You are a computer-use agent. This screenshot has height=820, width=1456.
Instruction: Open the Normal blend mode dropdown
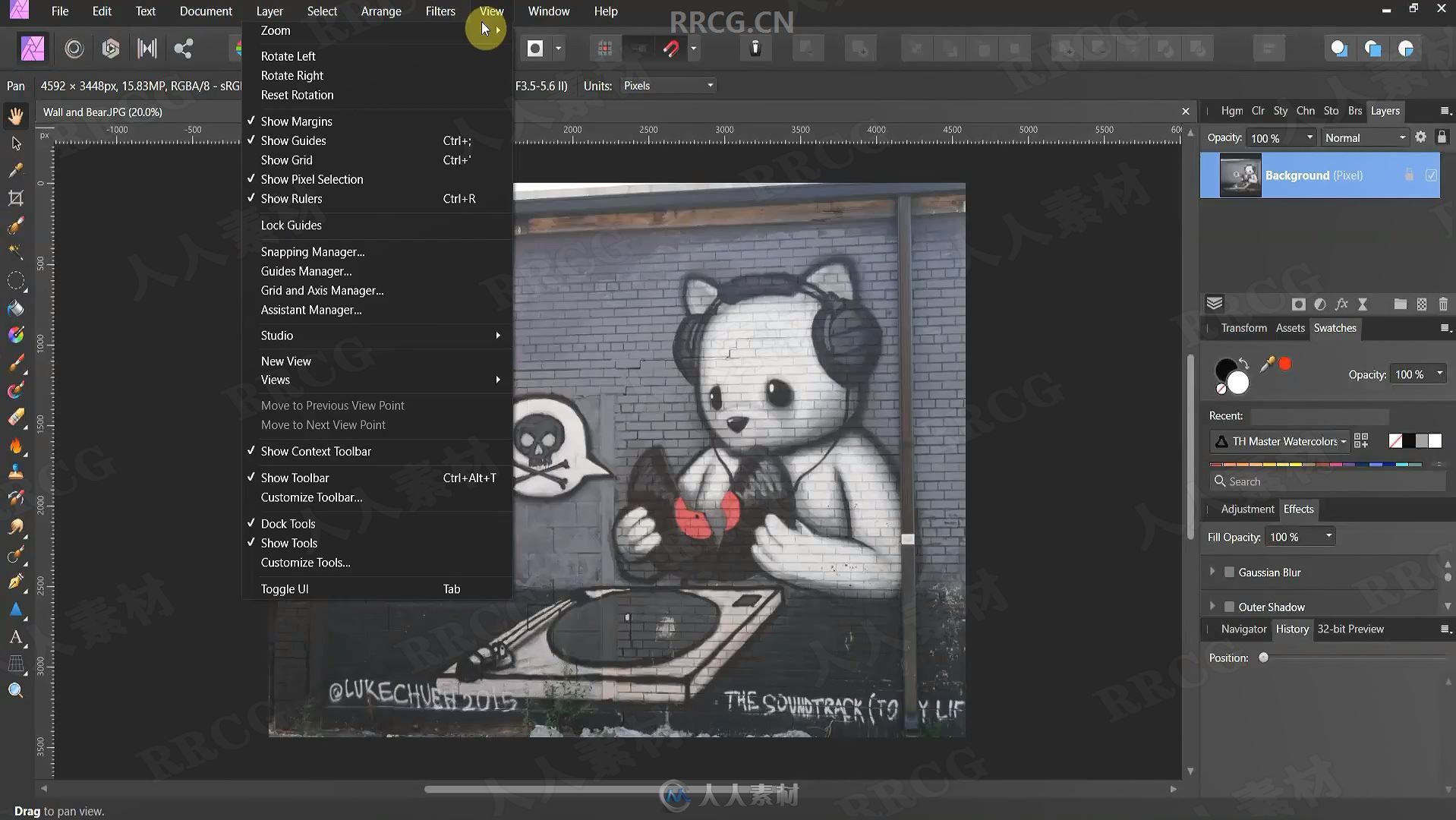click(x=1365, y=138)
